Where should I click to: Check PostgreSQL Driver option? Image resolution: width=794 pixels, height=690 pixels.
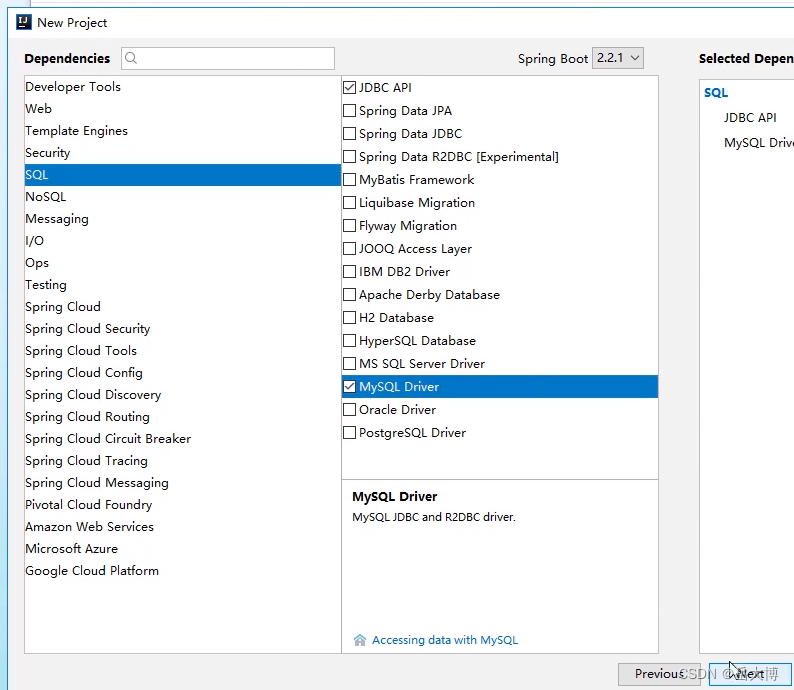349,433
